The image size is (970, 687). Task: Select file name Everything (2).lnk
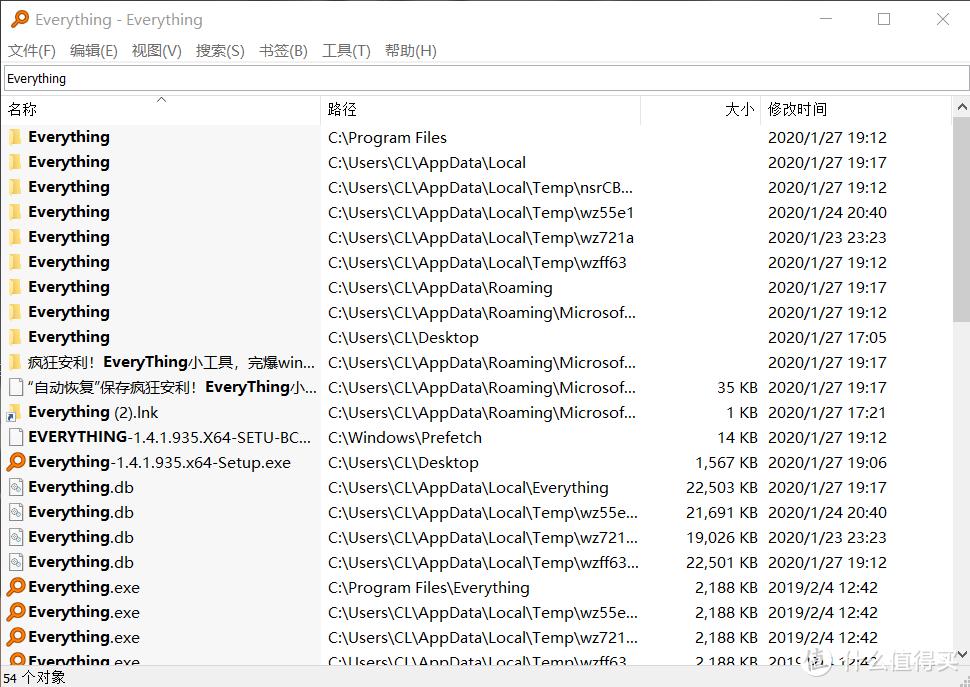click(93, 412)
